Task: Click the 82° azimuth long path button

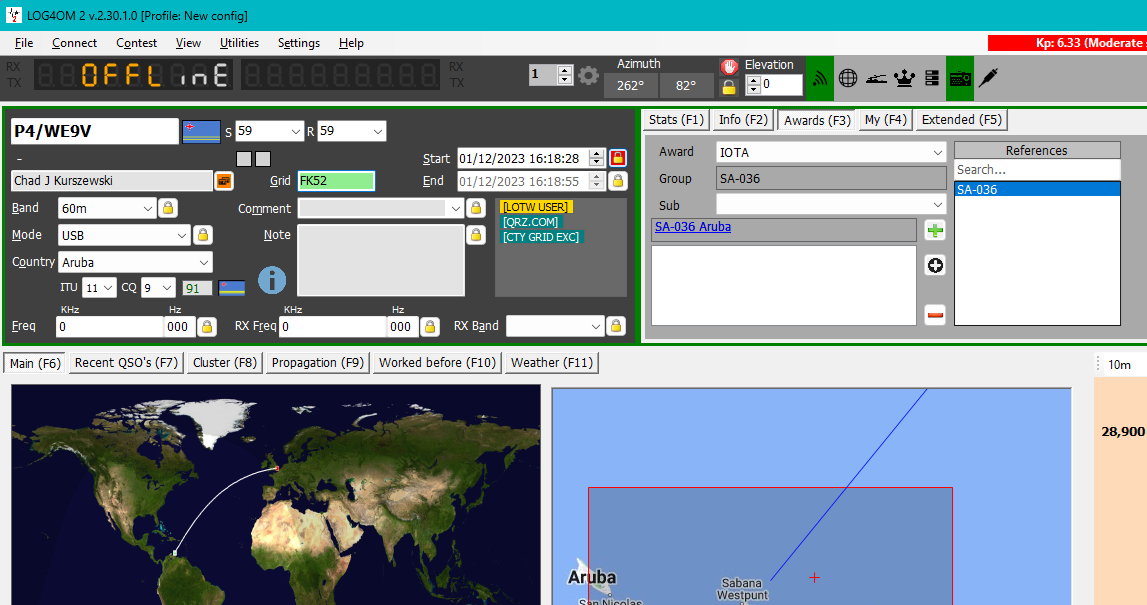Action: [685, 86]
